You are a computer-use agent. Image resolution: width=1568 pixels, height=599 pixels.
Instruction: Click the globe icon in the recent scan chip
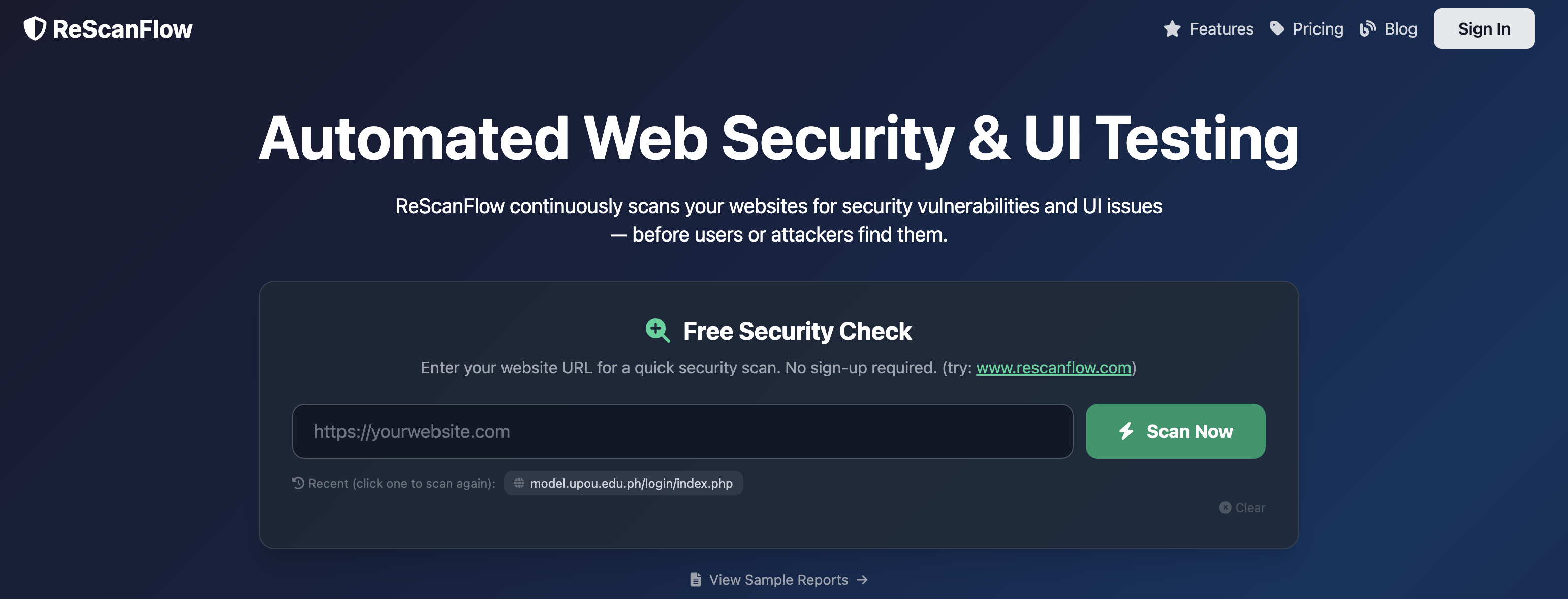point(519,483)
